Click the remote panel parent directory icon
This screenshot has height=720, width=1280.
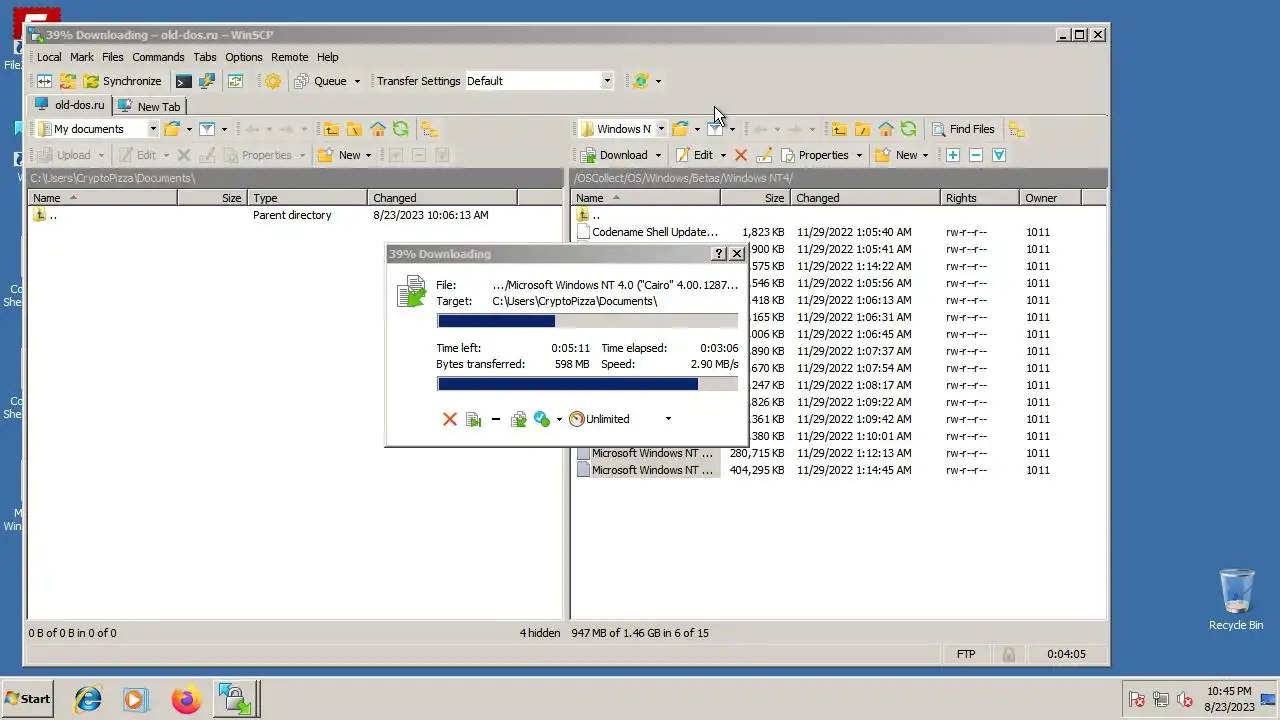click(838, 129)
